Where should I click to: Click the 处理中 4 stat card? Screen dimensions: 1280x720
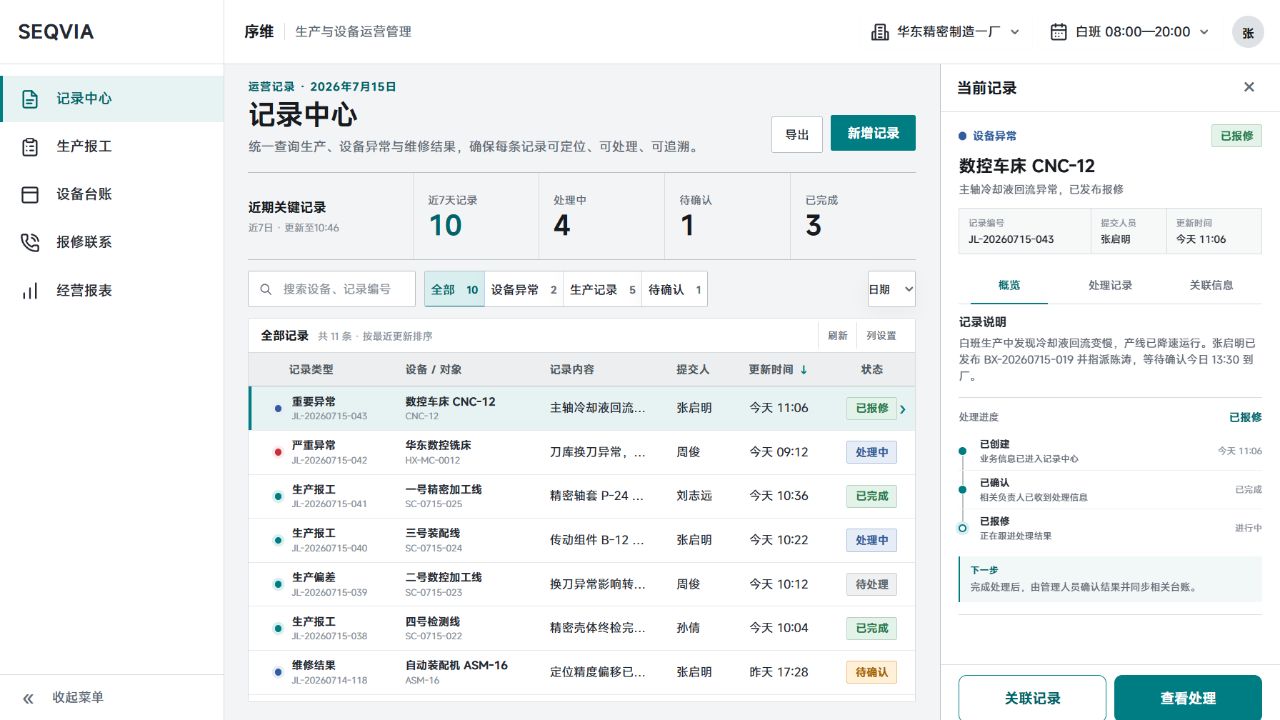pos(602,216)
